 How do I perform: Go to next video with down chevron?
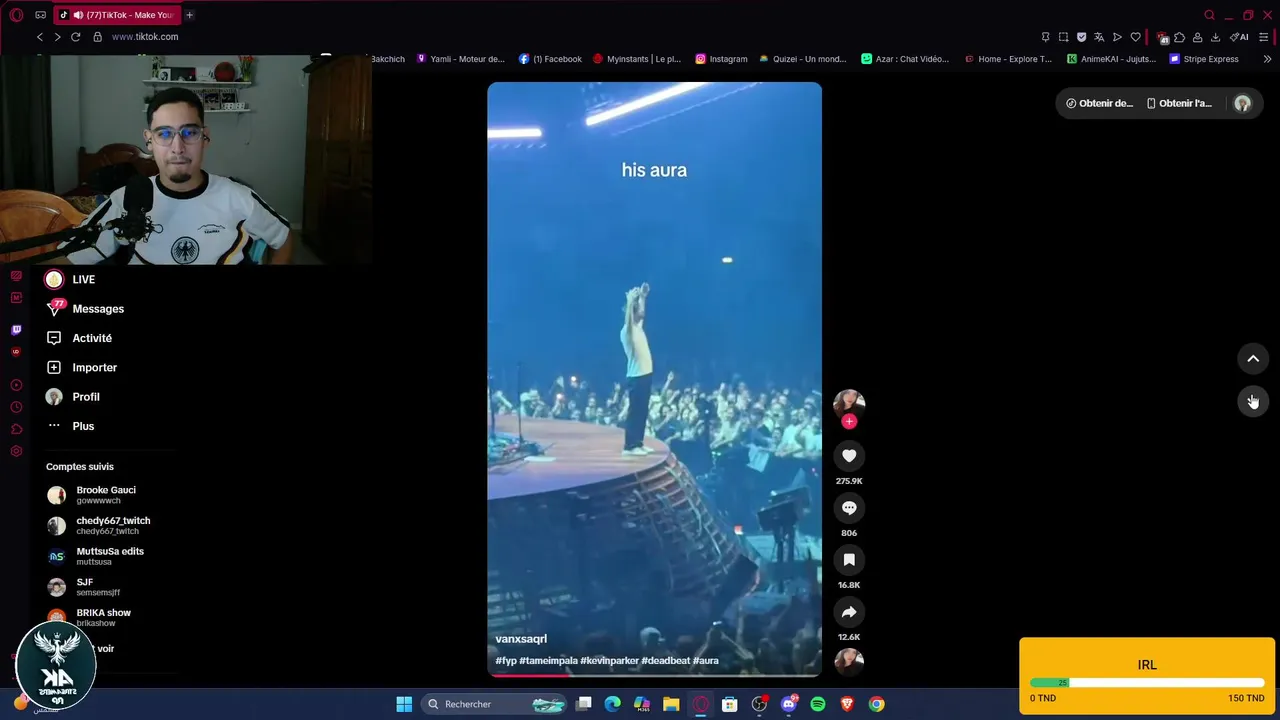point(1253,401)
